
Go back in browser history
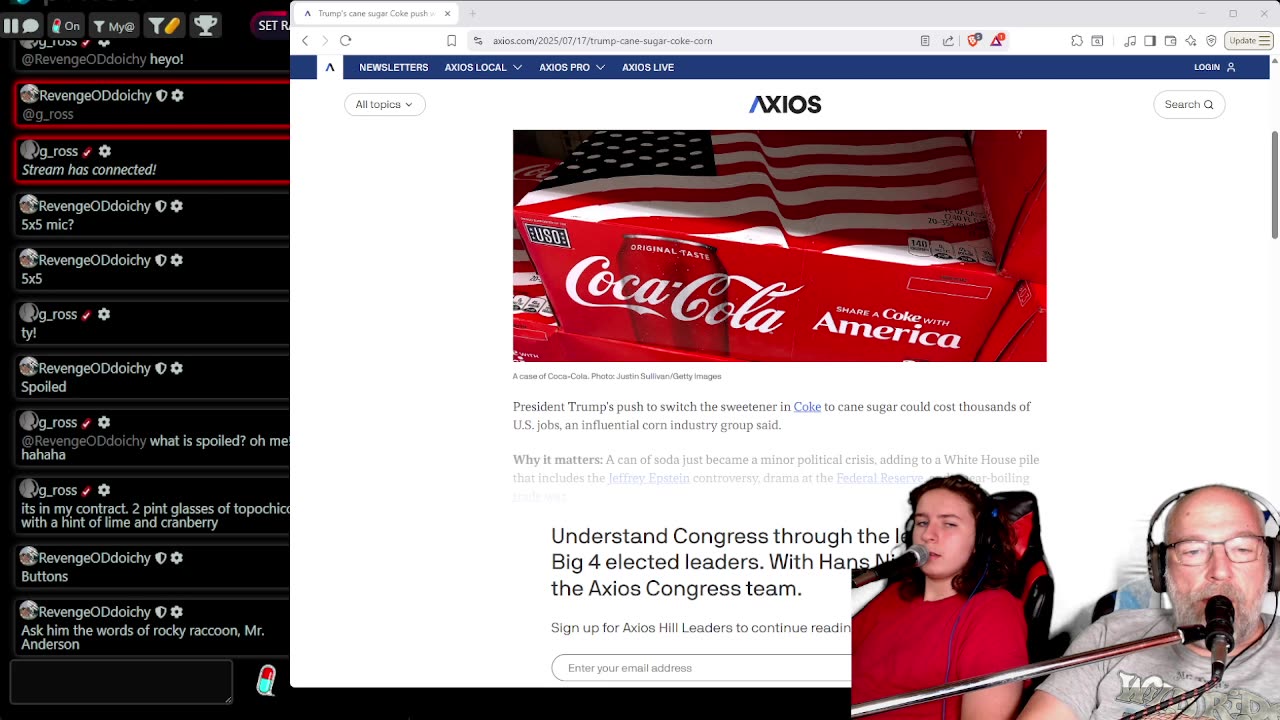click(305, 41)
